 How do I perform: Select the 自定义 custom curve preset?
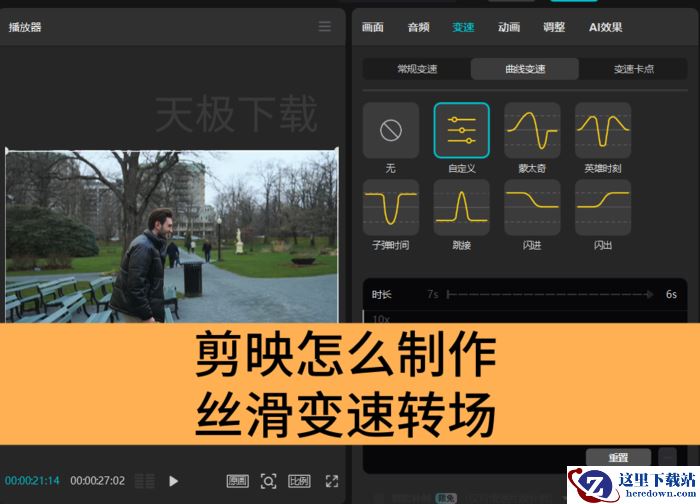tap(461, 130)
